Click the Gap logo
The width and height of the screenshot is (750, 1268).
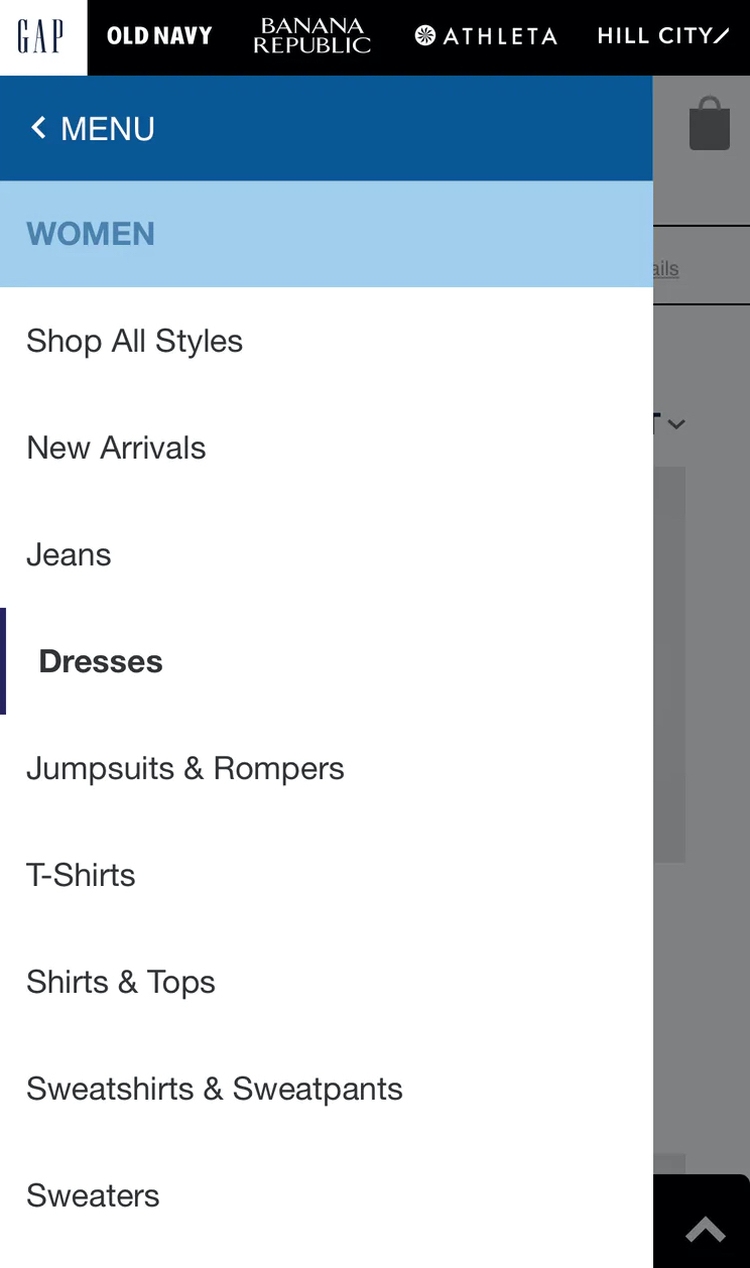pyautogui.click(x=42, y=37)
